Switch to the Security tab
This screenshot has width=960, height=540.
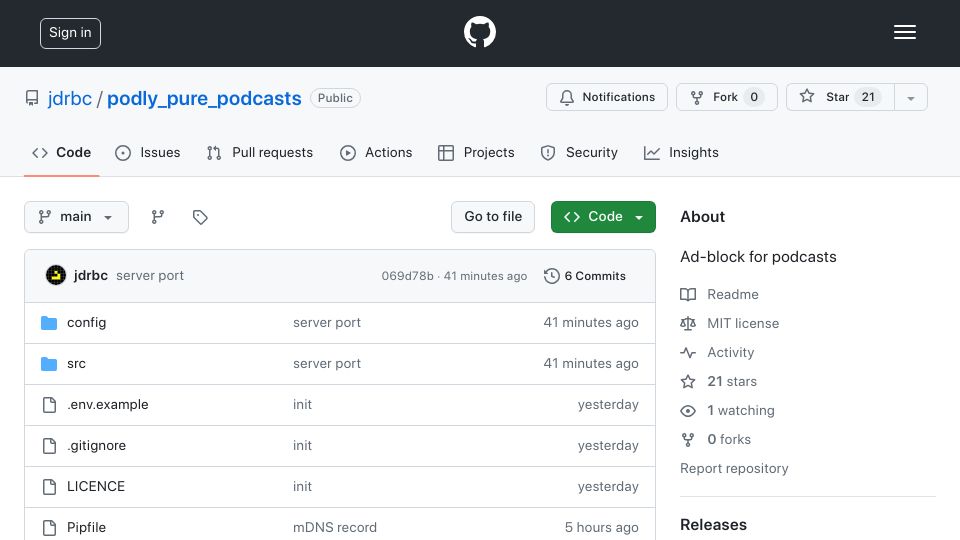click(x=579, y=152)
